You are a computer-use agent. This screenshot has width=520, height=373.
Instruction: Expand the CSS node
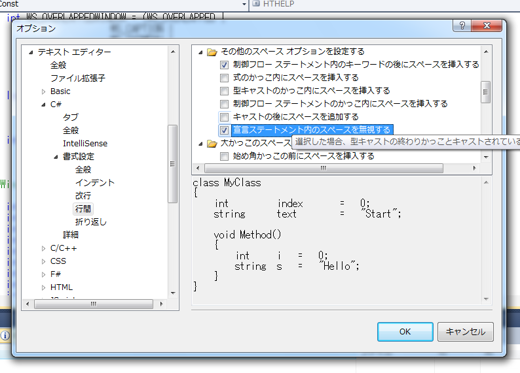pos(43,261)
